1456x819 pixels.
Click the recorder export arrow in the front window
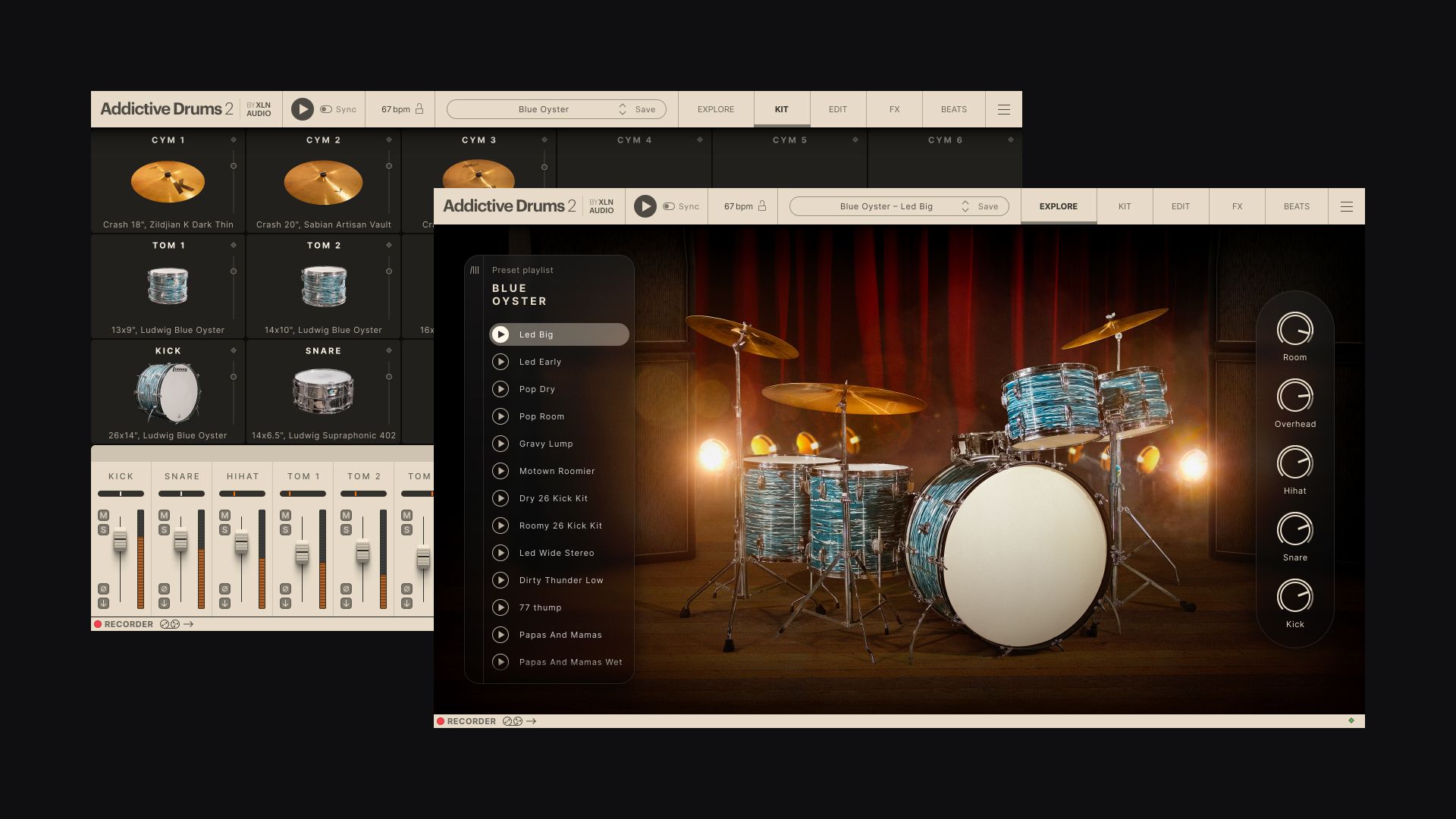[x=532, y=721]
